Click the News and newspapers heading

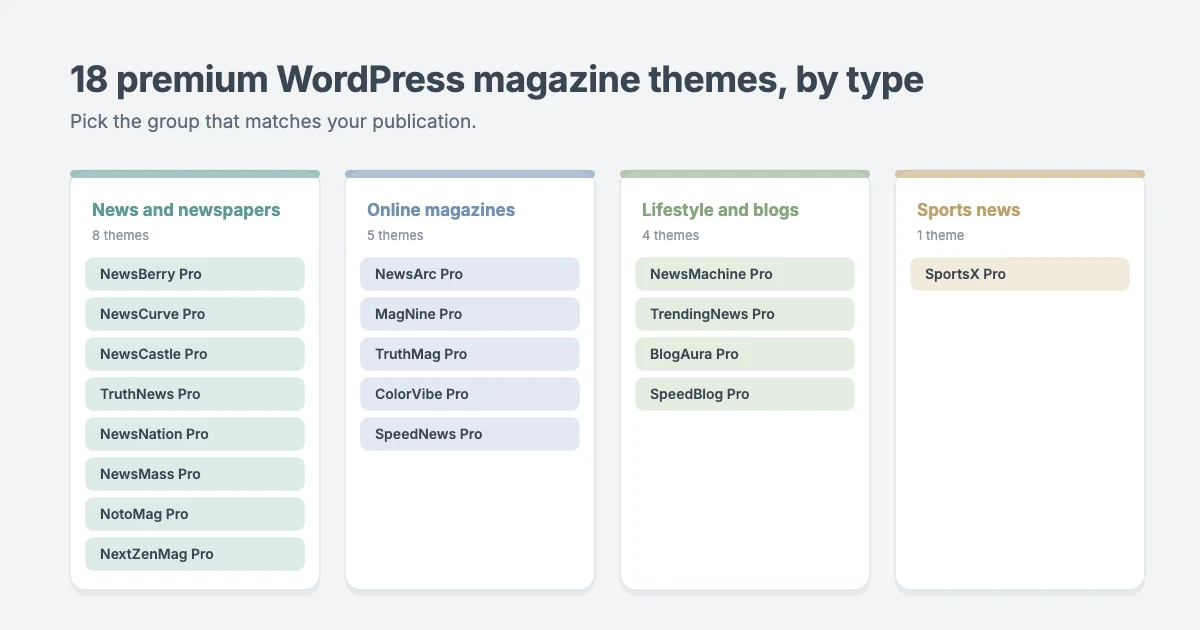[x=186, y=210]
